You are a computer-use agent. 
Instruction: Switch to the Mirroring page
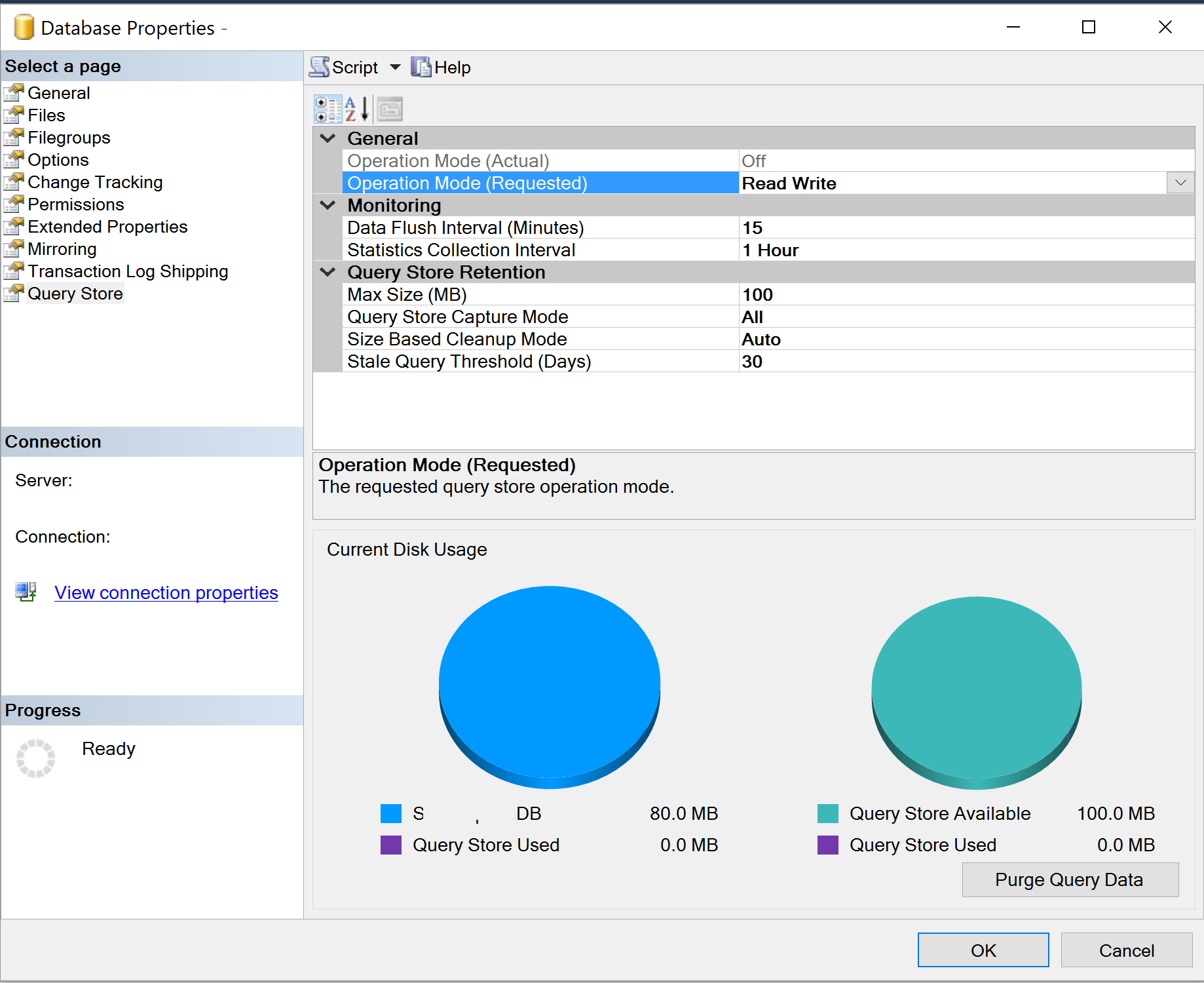click(62, 248)
